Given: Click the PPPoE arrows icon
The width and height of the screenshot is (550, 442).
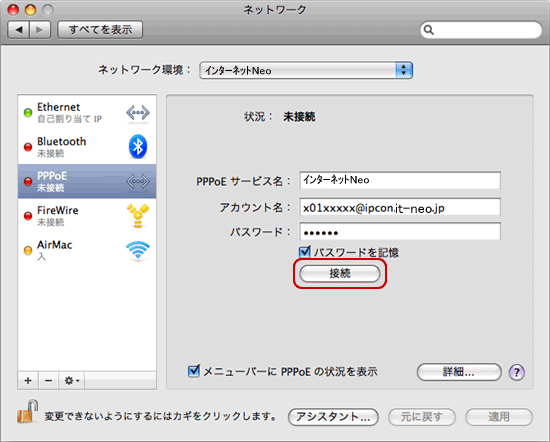Looking at the screenshot, I should pos(138,181).
